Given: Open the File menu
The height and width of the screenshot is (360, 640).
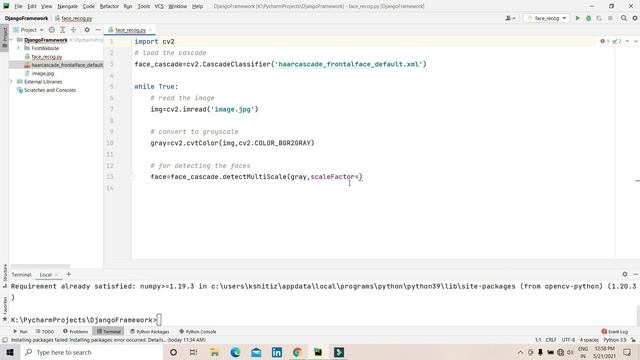Looking at the screenshot, I should pos(18,6).
